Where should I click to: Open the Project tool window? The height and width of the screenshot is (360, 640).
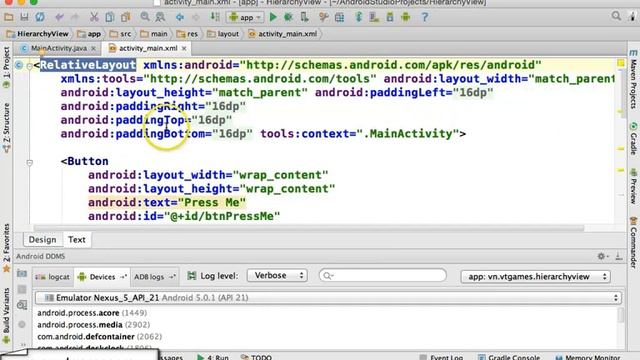point(6,67)
